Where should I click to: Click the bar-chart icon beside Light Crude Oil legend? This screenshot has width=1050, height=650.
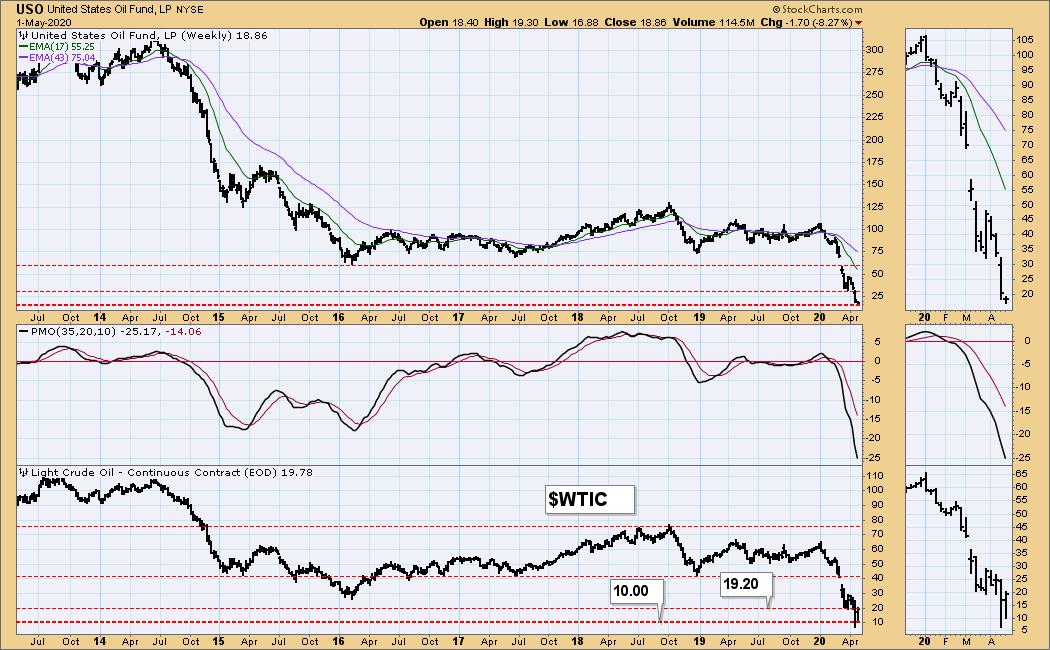(x=23, y=472)
